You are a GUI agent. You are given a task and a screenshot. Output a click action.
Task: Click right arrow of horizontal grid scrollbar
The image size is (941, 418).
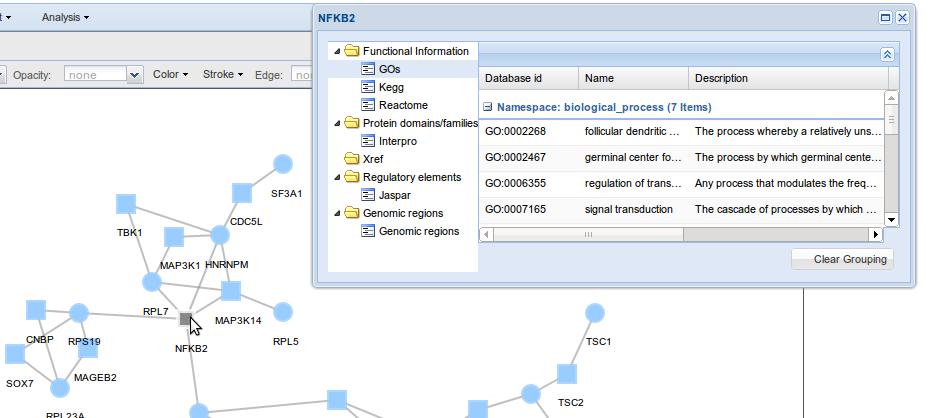(x=876, y=234)
